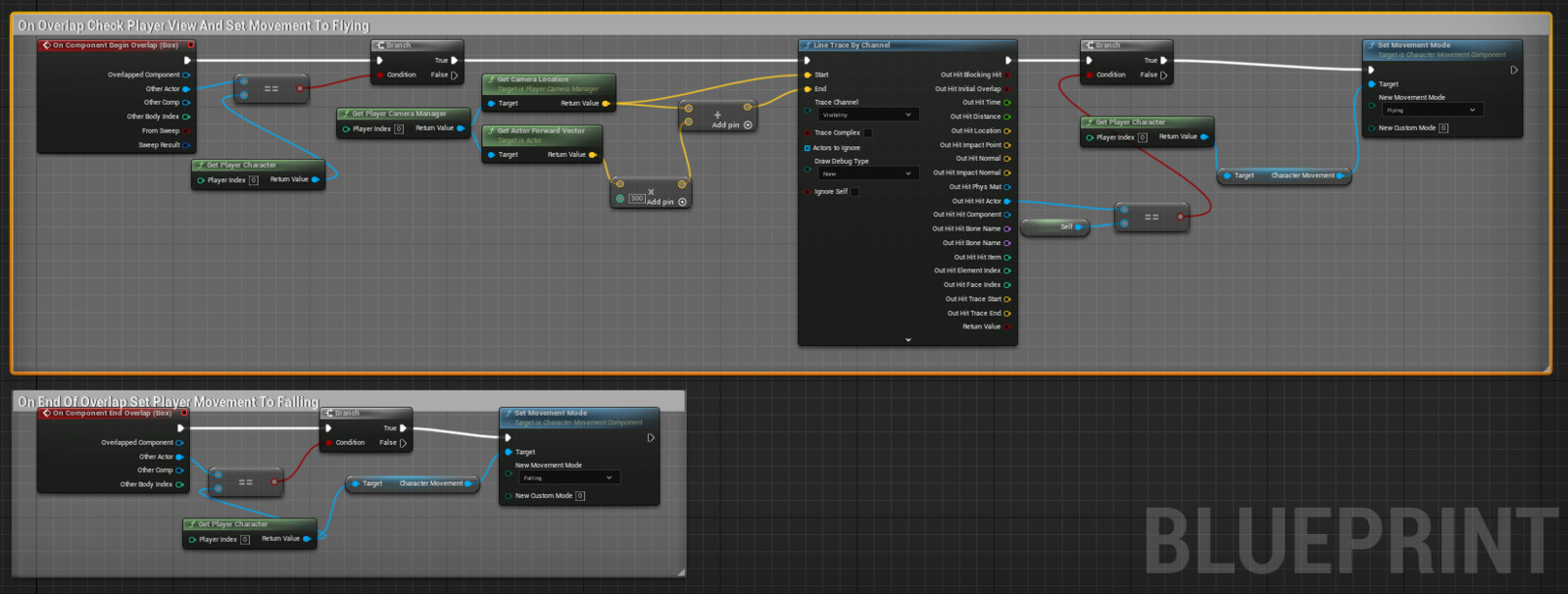Click the red delegate pin on On Component End Overlap
The image size is (1568, 594).
coord(183,414)
